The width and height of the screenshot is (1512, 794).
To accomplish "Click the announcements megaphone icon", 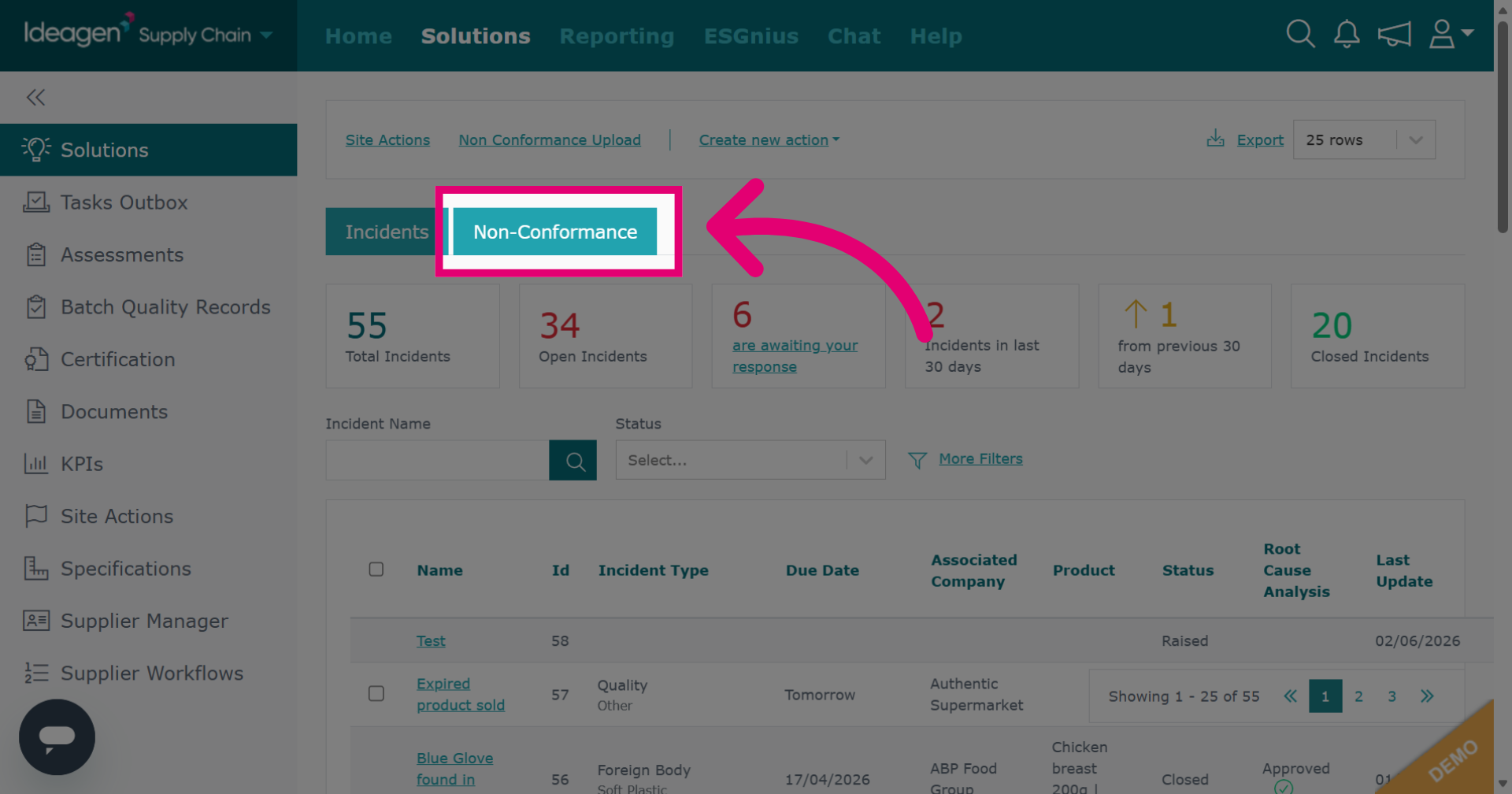I will [x=1394, y=34].
